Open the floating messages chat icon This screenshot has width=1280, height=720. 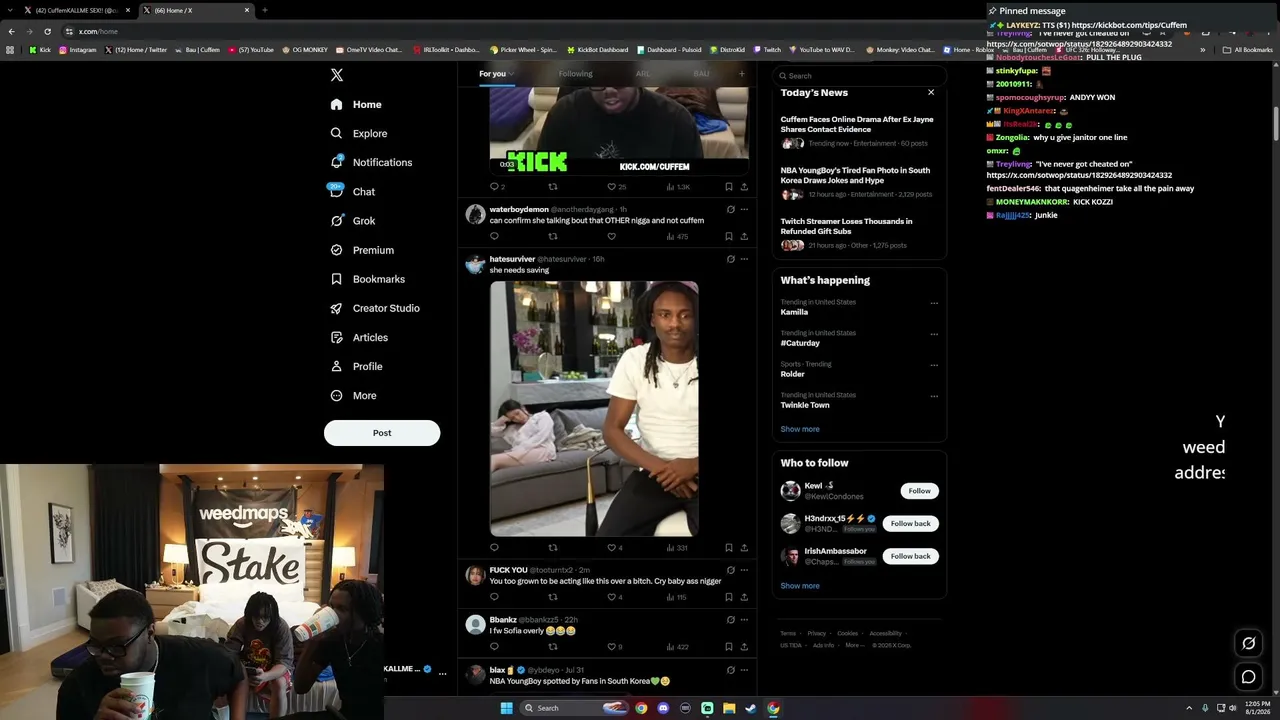click(1249, 677)
